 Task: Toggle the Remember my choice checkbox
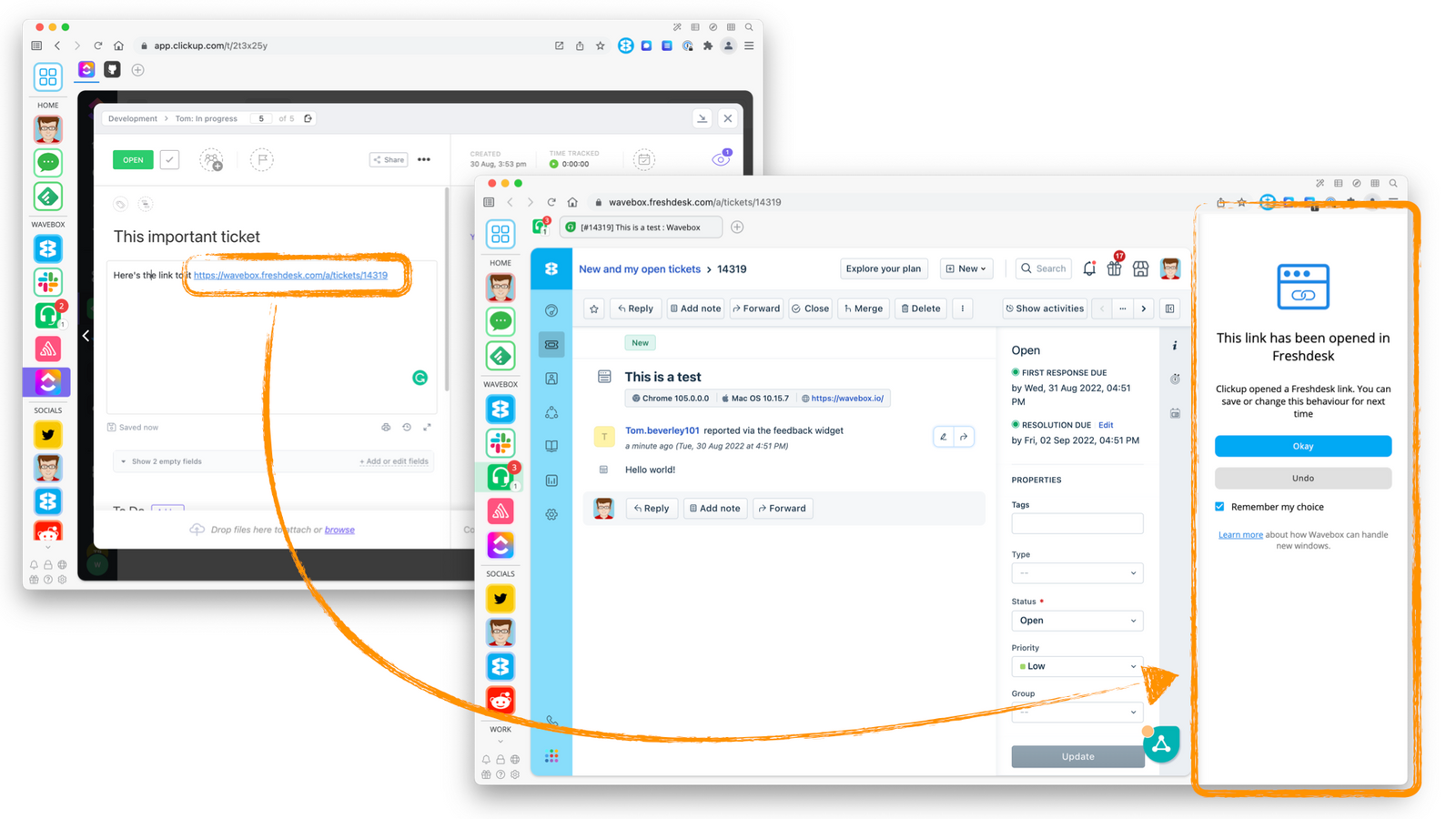tap(1219, 507)
